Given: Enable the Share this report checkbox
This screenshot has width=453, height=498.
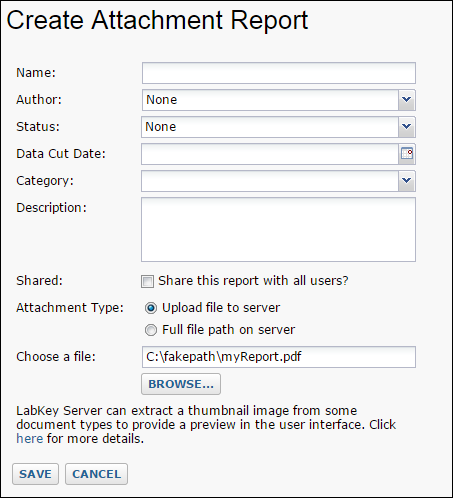Looking at the screenshot, I should tap(147, 281).
